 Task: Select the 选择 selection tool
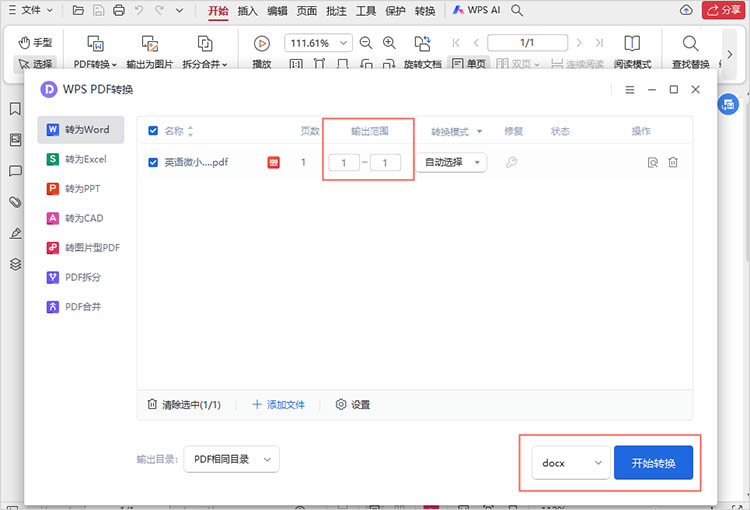point(35,64)
